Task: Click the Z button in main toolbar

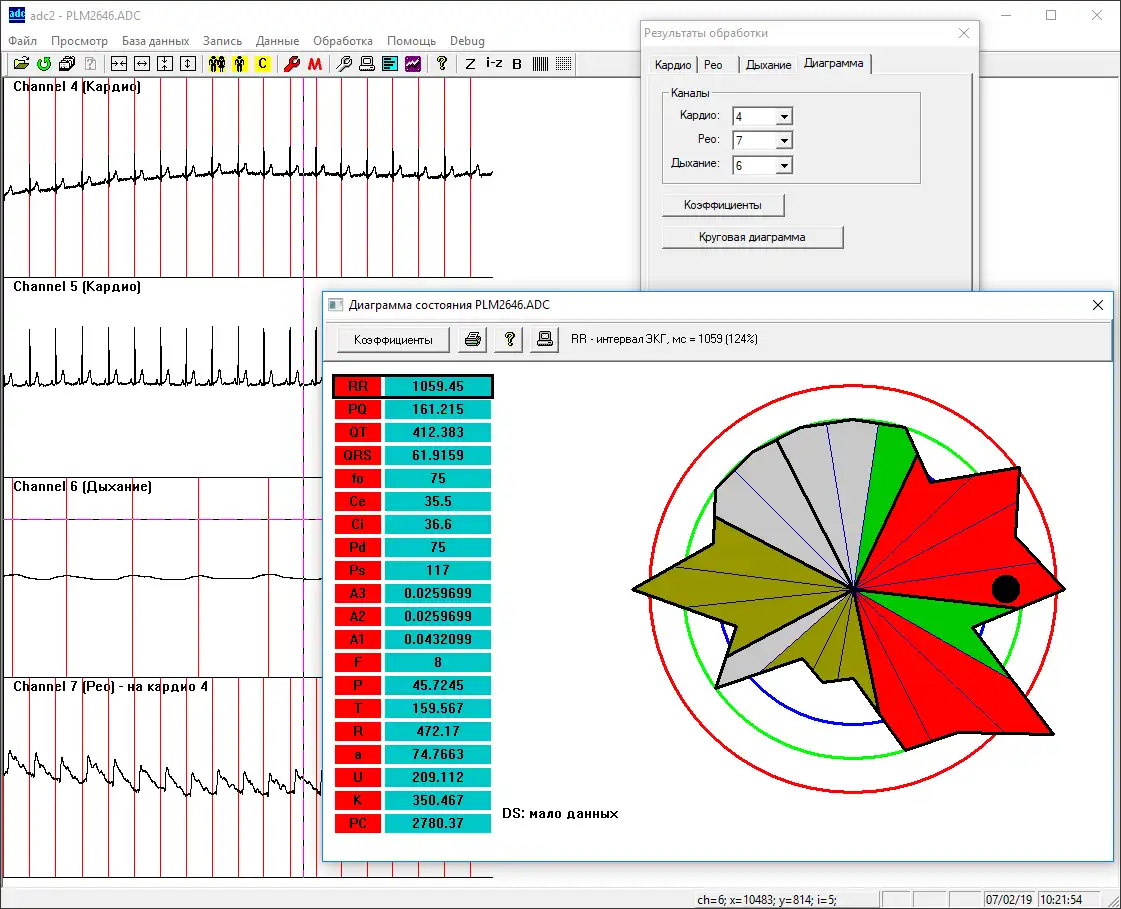Action: tap(470, 64)
